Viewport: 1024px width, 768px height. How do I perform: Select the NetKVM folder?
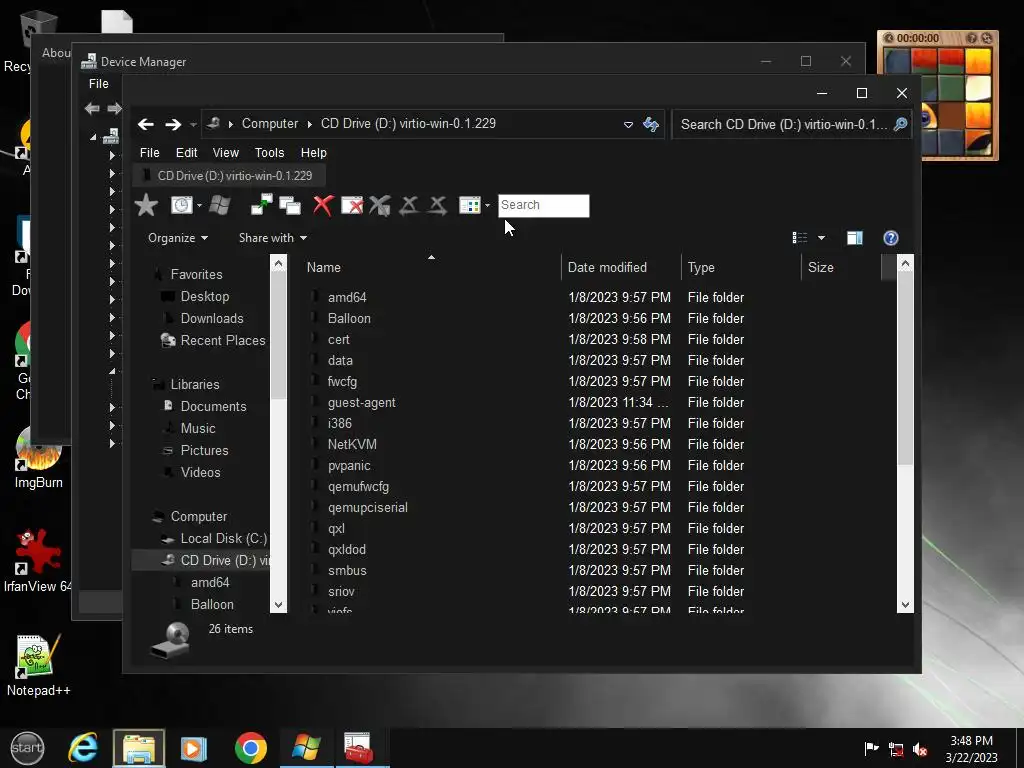352,444
